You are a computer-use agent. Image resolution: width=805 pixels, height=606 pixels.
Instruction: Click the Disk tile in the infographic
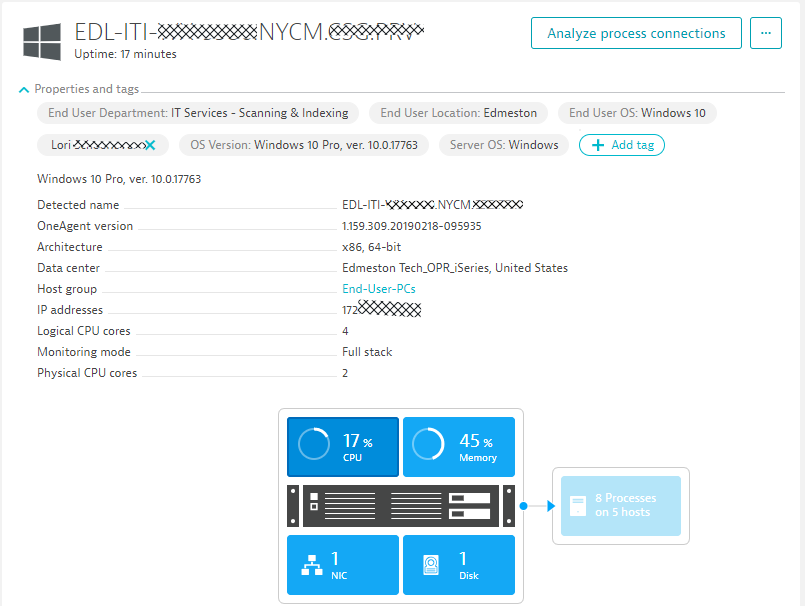(x=458, y=565)
